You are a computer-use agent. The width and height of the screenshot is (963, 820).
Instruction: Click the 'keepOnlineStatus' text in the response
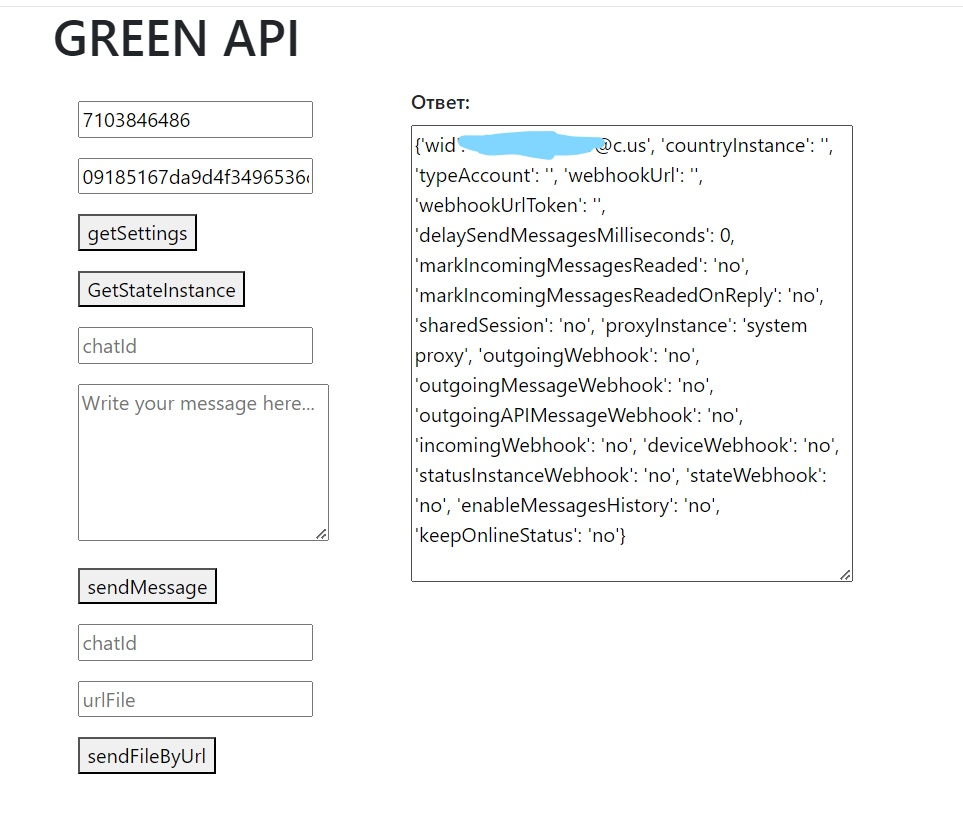pos(488,536)
